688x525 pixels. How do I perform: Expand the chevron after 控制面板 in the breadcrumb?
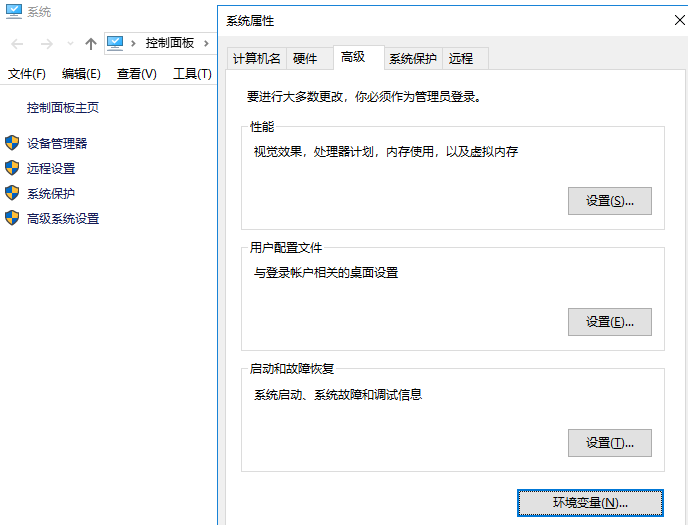coord(206,43)
